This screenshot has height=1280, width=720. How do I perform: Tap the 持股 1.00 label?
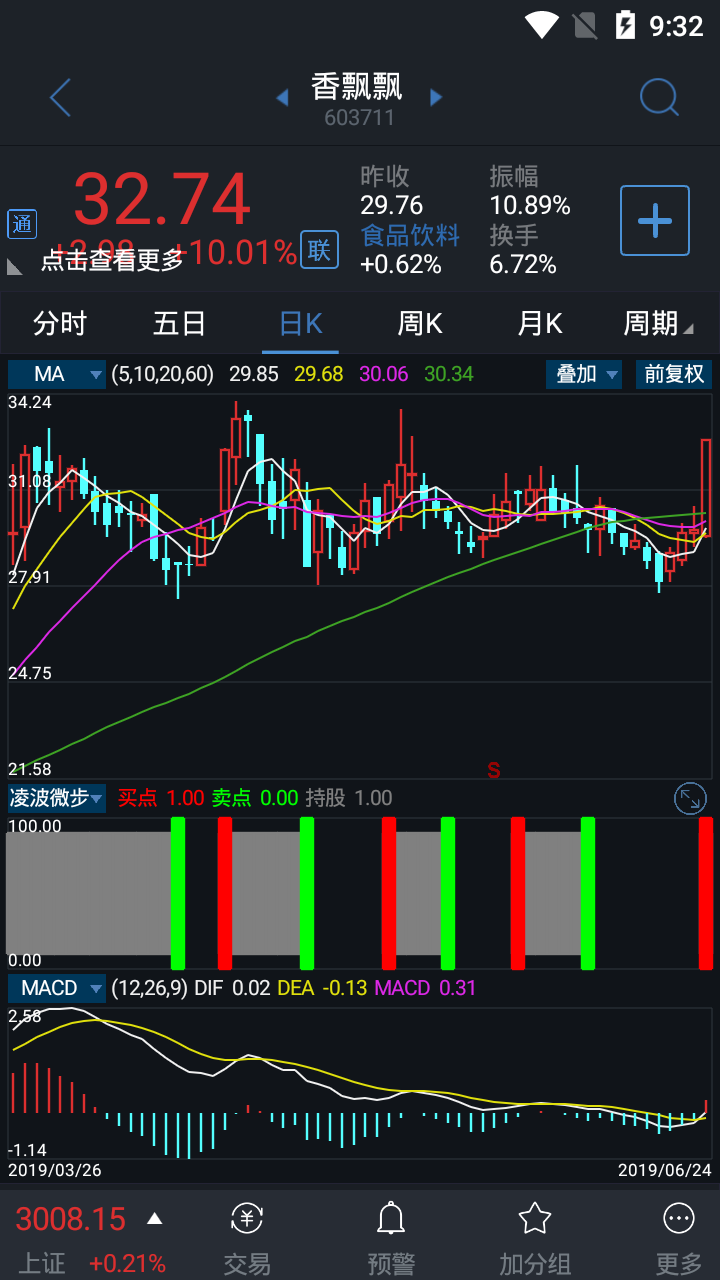[x=349, y=798]
